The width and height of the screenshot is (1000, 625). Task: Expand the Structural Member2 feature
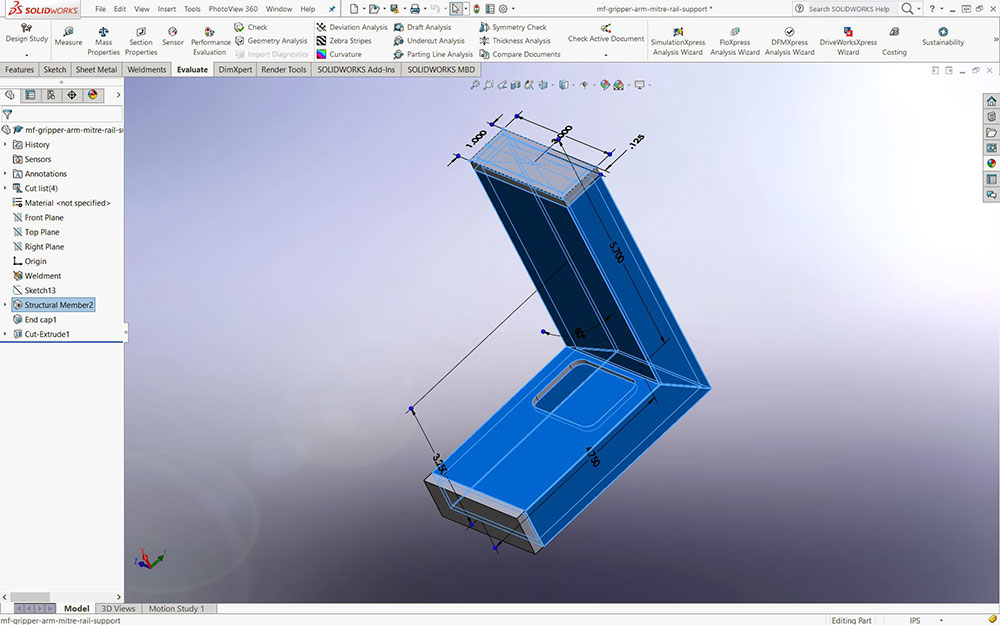[5, 305]
